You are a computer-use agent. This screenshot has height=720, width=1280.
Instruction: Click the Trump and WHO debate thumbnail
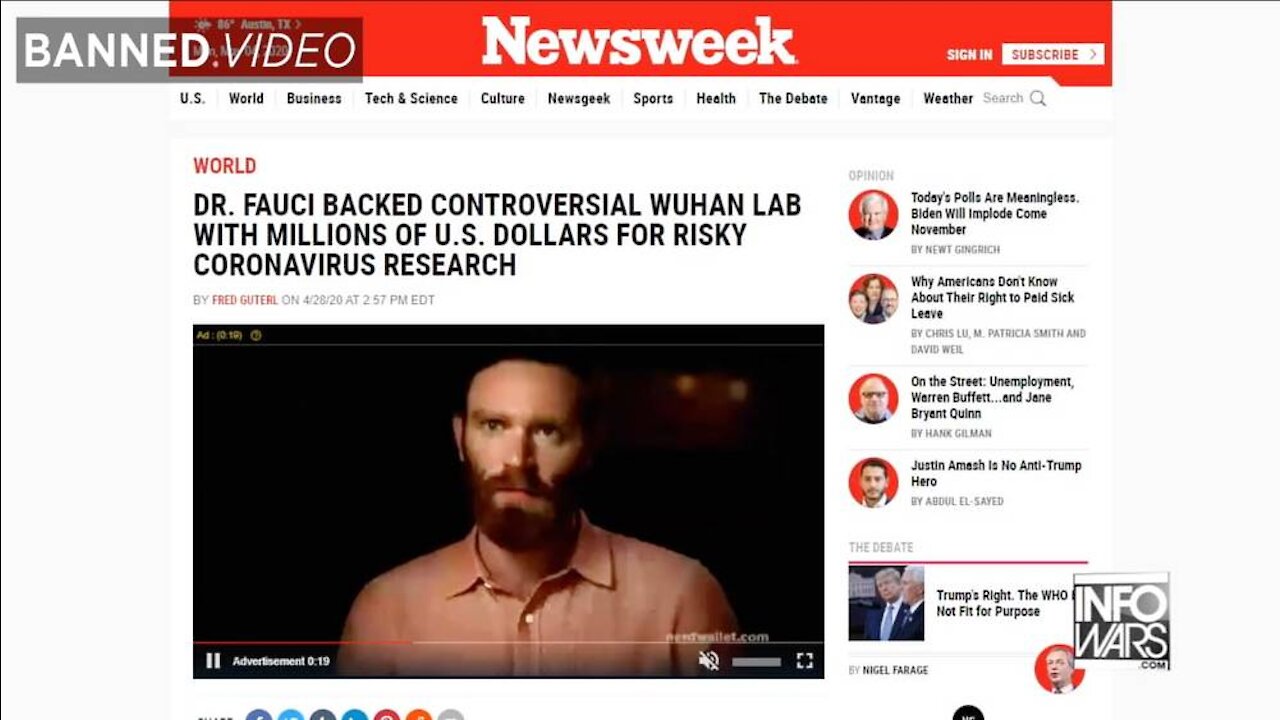[886, 603]
